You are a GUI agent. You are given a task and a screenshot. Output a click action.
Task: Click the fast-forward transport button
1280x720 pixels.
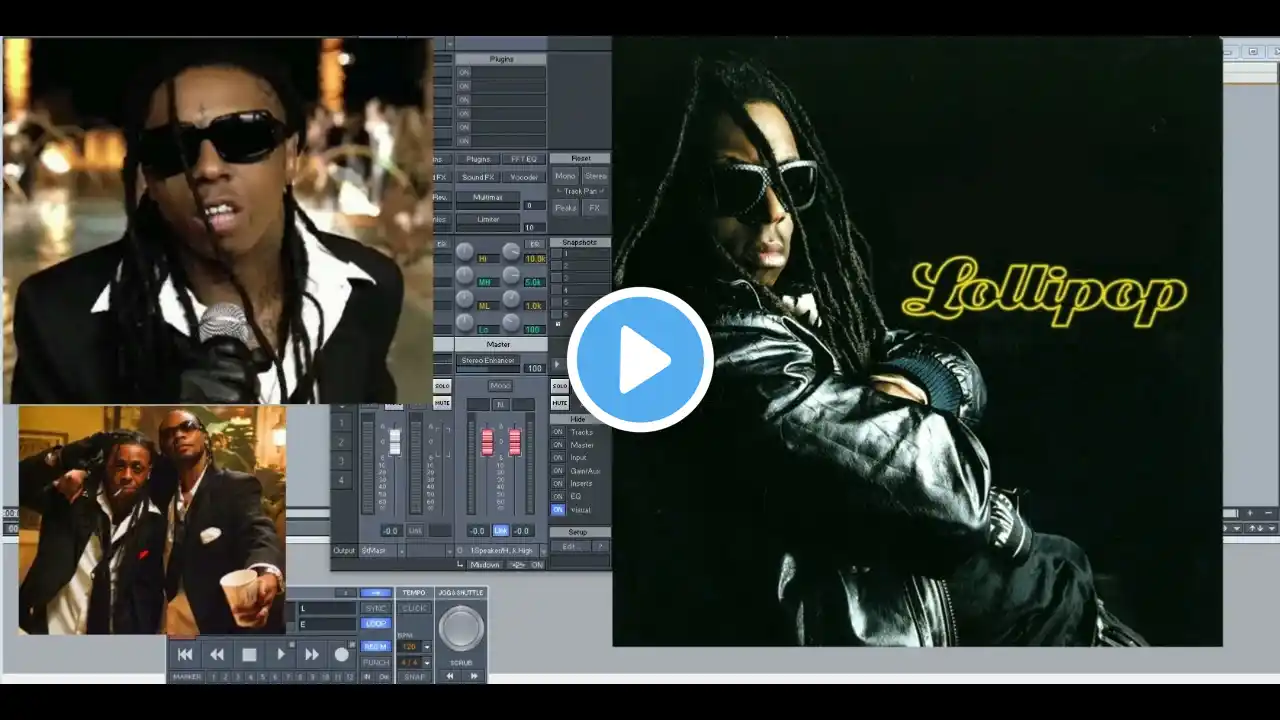pyautogui.click(x=312, y=655)
